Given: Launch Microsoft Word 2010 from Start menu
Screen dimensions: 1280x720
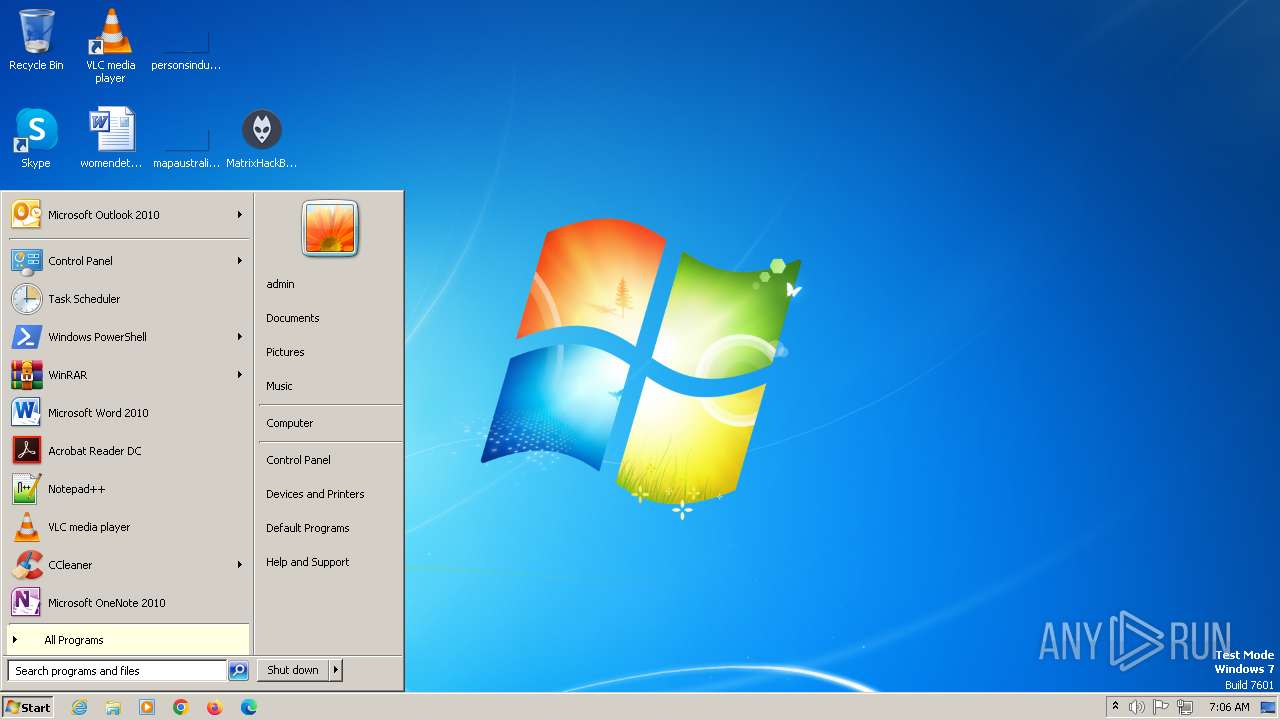Looking at the screenshot, I should [x=128, y=413].
